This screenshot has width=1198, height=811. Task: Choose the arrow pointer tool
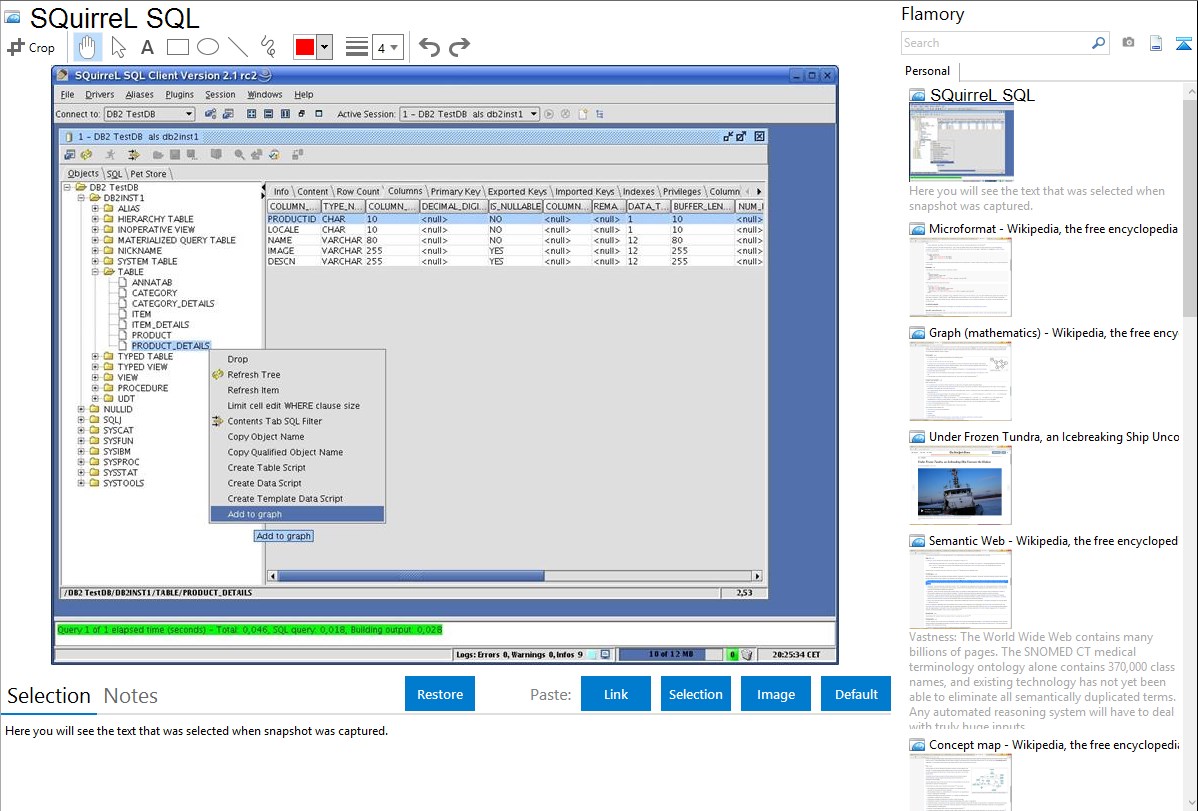[118, 47]
